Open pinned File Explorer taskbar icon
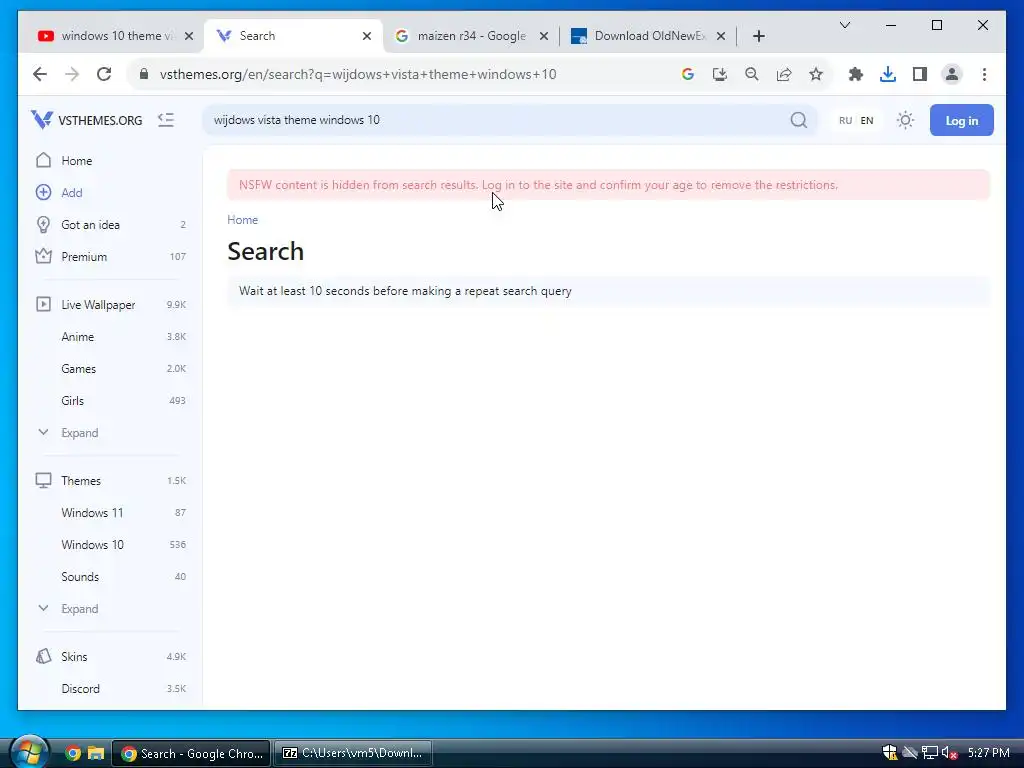The image size is (1024, 768). pyautogui.click(x=96, y=753)
